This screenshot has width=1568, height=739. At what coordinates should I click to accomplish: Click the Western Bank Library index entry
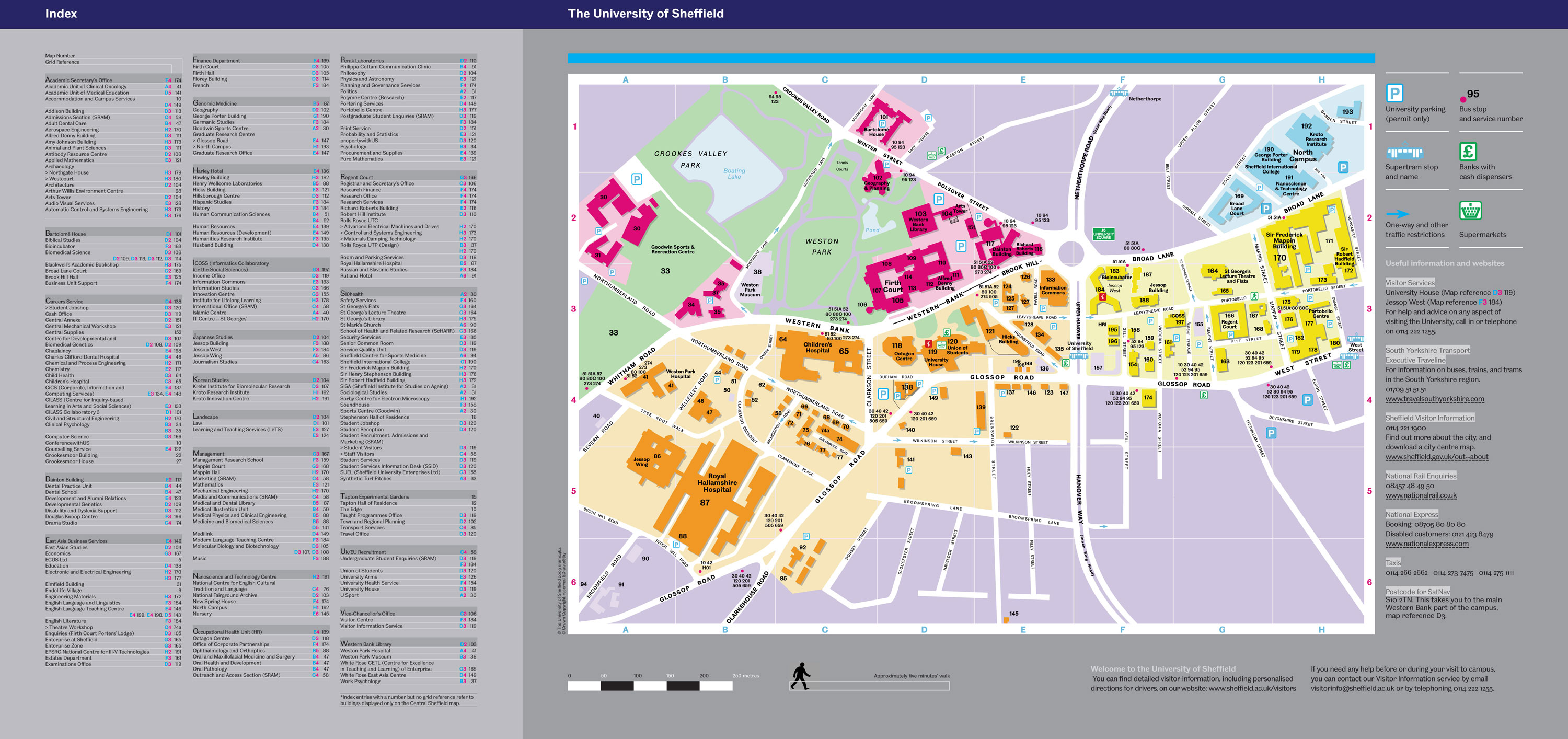[x=408, y=643]
